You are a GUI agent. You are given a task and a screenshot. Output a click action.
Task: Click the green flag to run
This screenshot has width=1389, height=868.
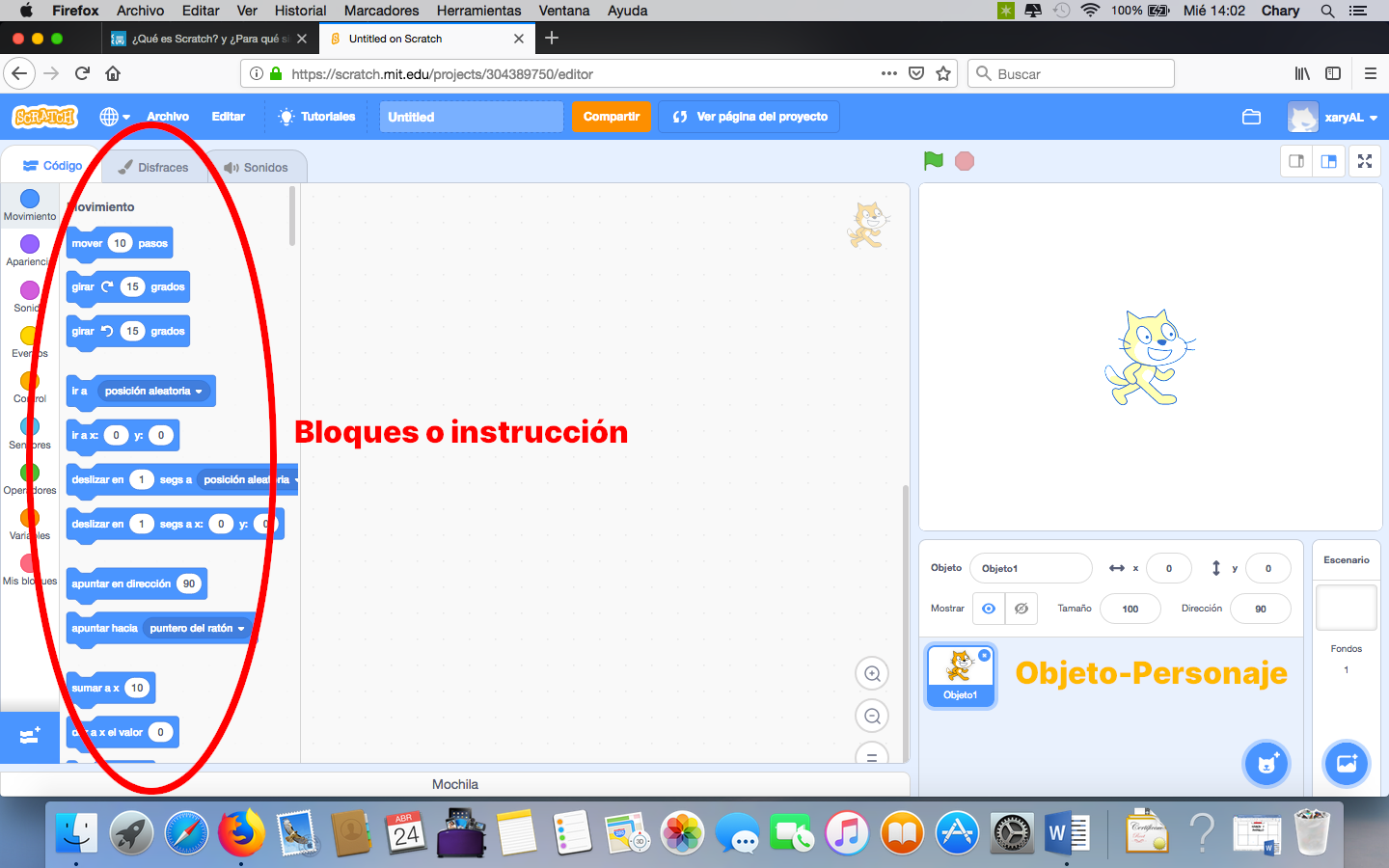(933, 161)
